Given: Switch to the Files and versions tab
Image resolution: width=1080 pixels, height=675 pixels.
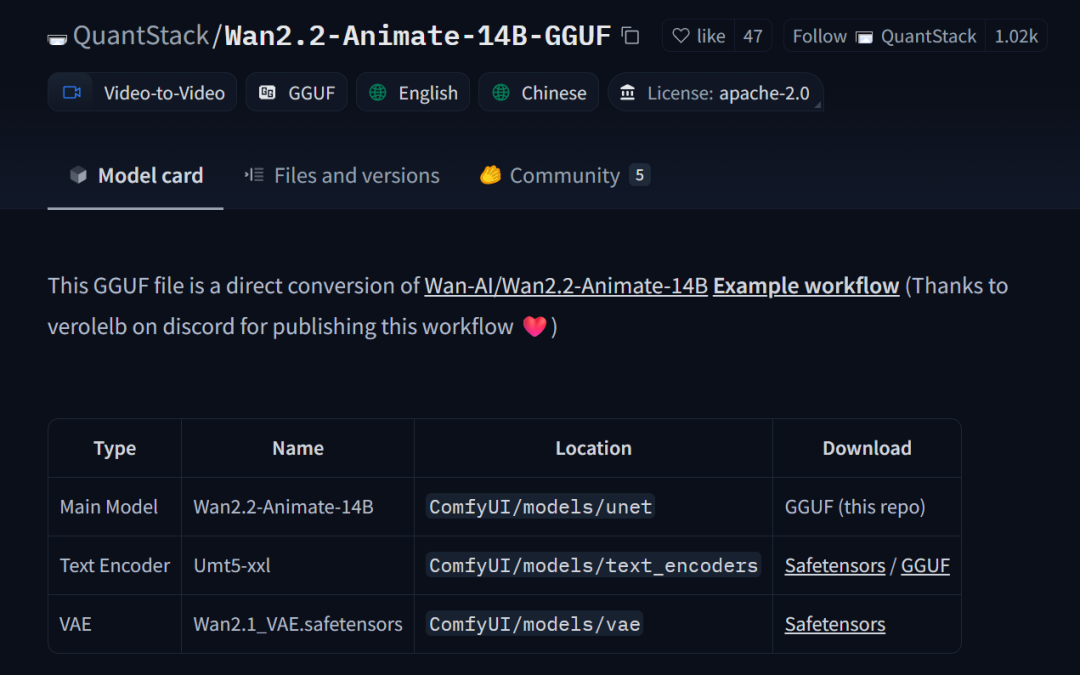Looking at the screenshot, I should pos(342,176).
